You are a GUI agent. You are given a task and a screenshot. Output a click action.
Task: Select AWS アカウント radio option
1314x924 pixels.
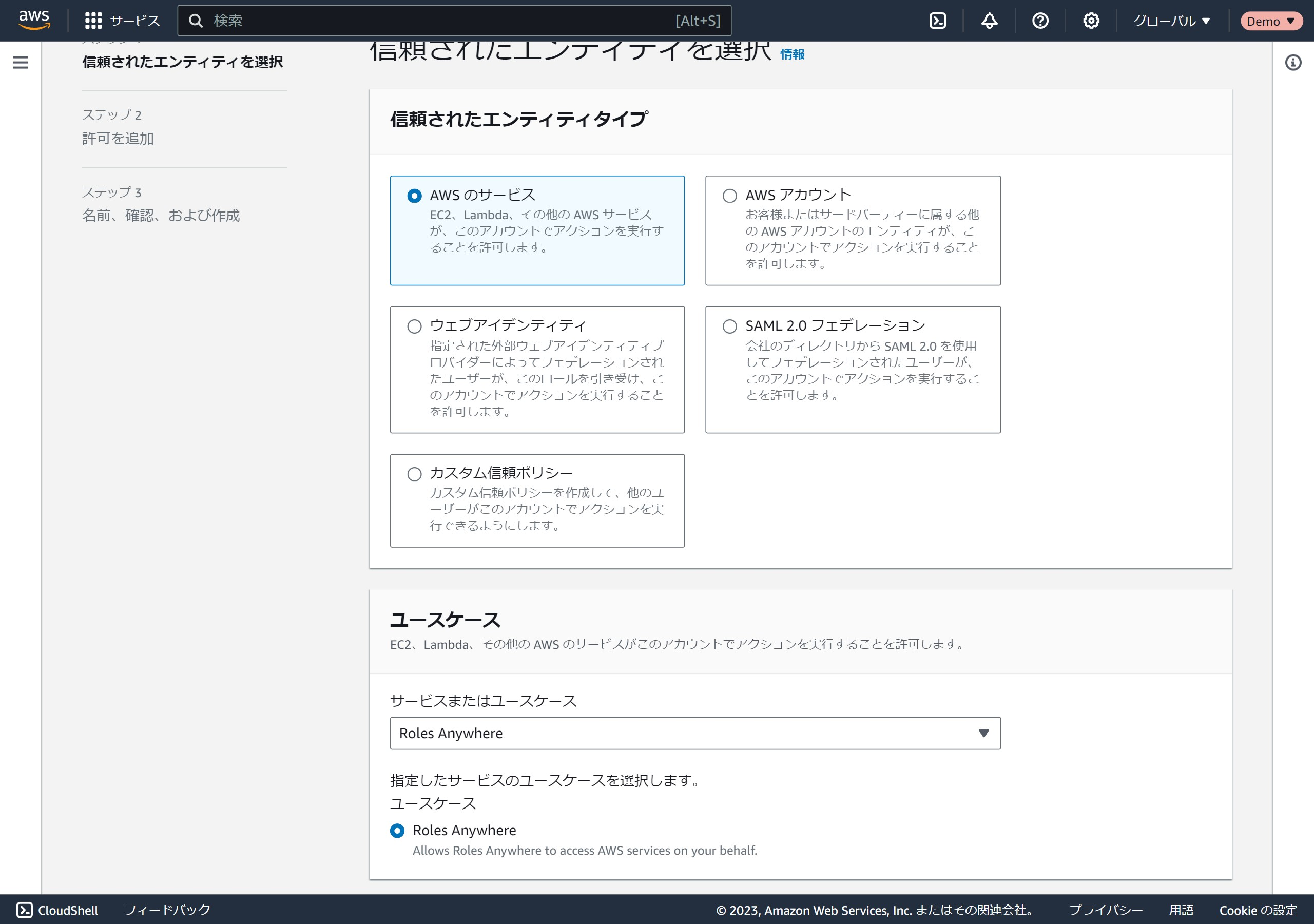tap(729, 196)
